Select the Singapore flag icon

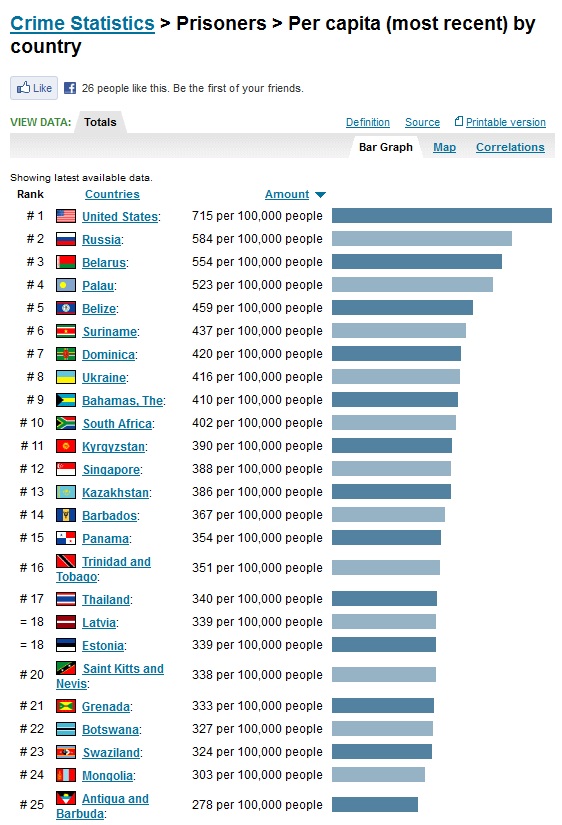(66, 469)
